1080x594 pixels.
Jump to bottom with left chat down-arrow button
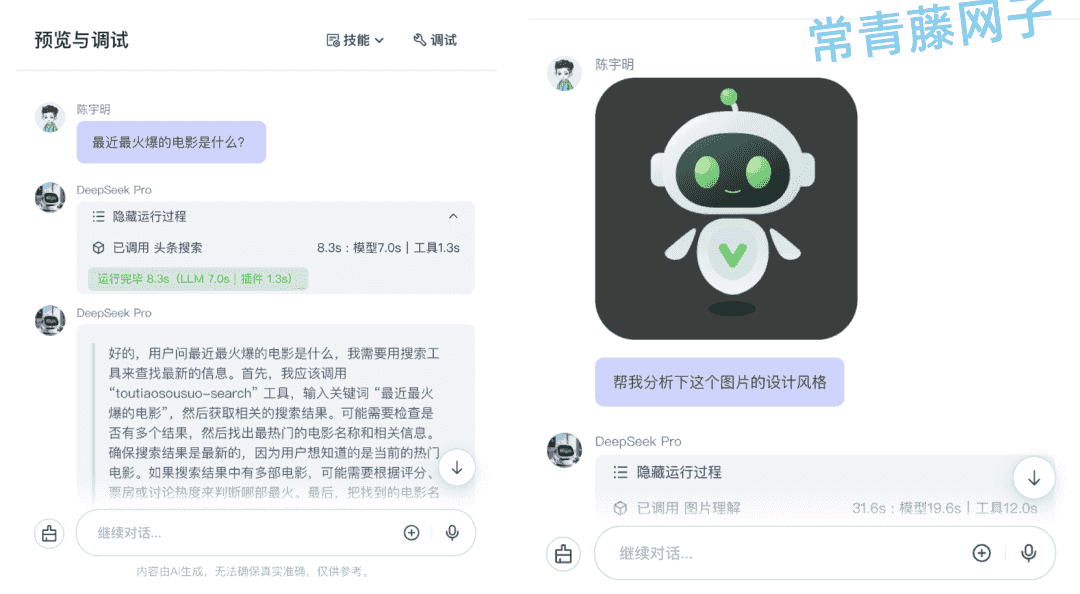pos(457,469)
